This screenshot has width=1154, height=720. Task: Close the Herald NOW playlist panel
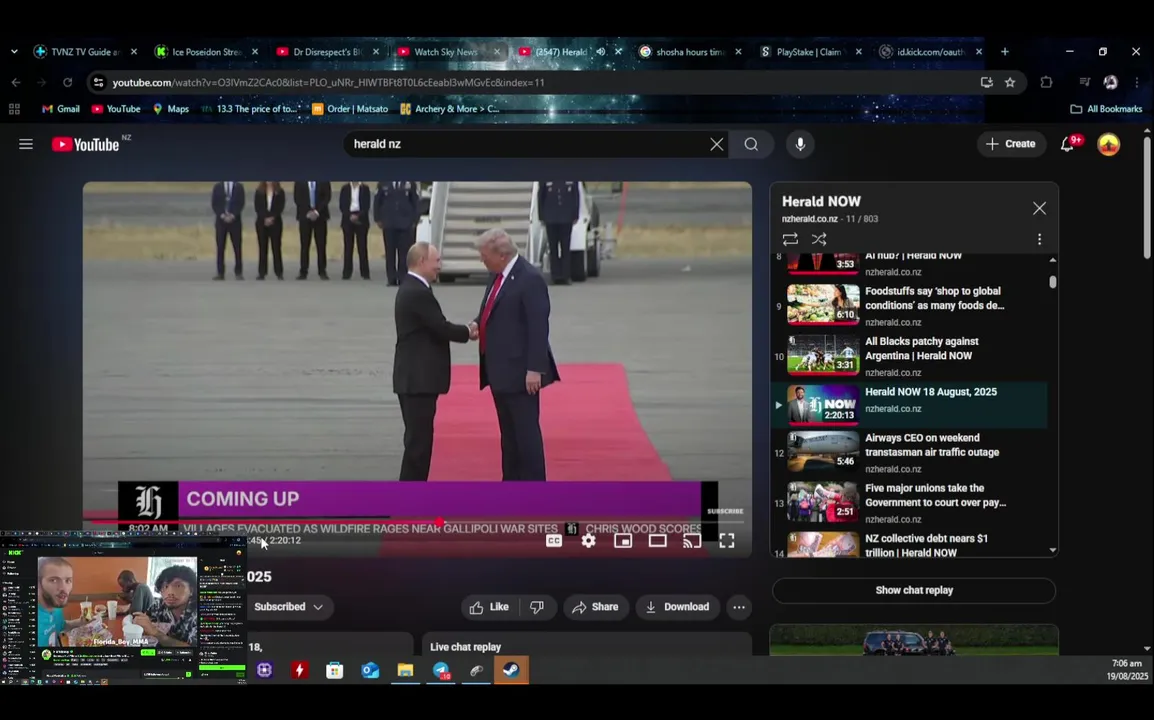(x=1039, y=208)
